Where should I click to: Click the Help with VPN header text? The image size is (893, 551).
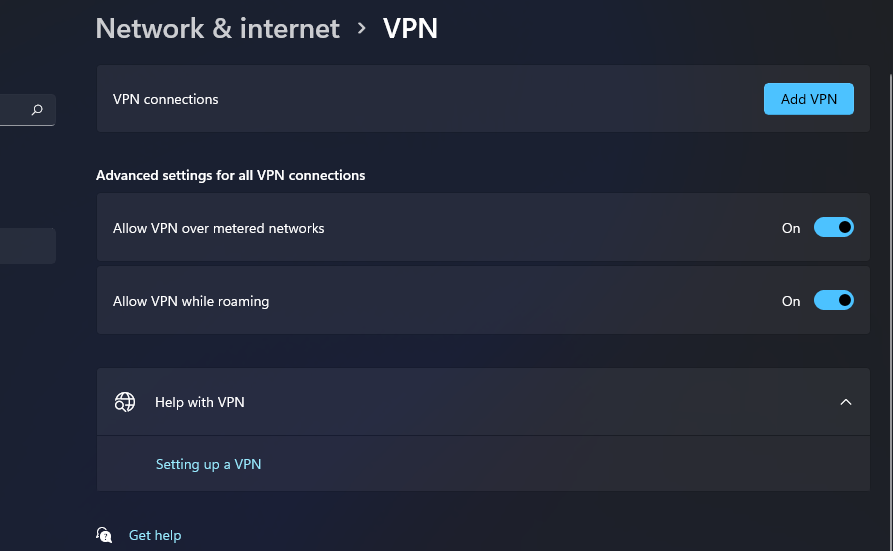click(x=200, y=402)
